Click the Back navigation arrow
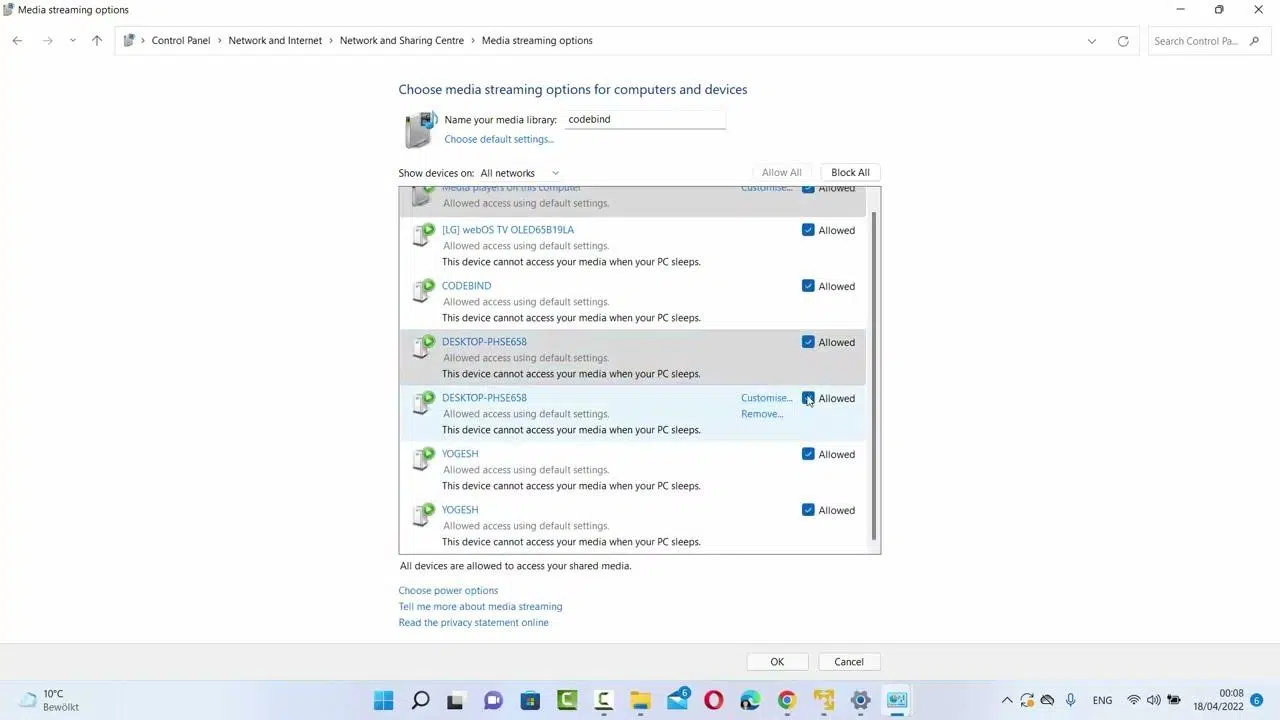This screenshot has width=1280, height=720. point(17,41)
